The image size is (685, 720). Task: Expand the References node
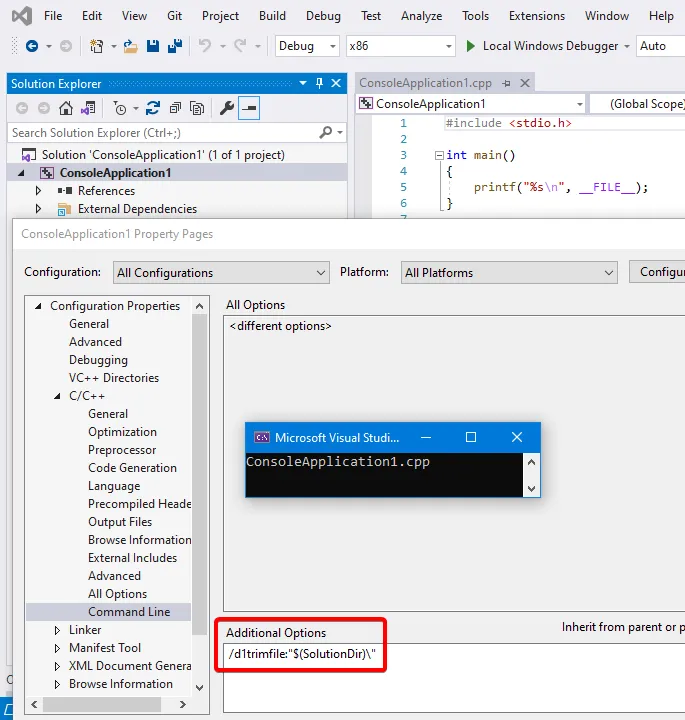[x=38, y=191]
